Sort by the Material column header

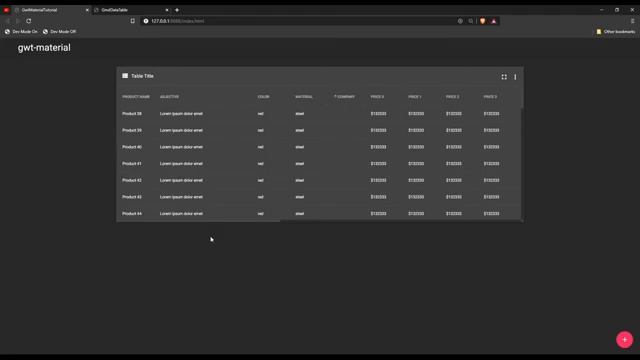coord(304,97)
